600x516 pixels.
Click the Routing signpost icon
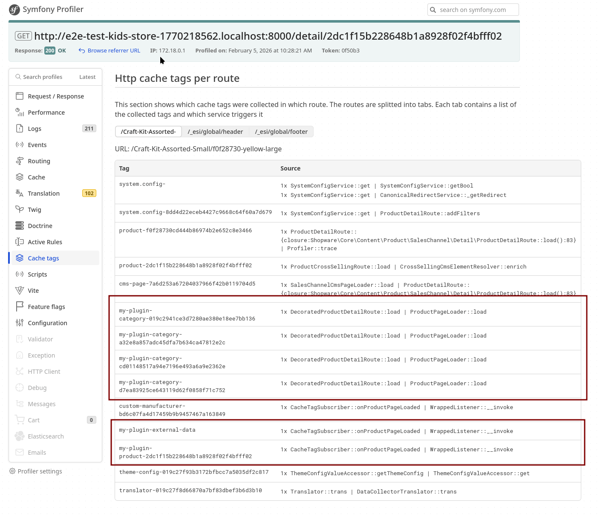[20, 161]
